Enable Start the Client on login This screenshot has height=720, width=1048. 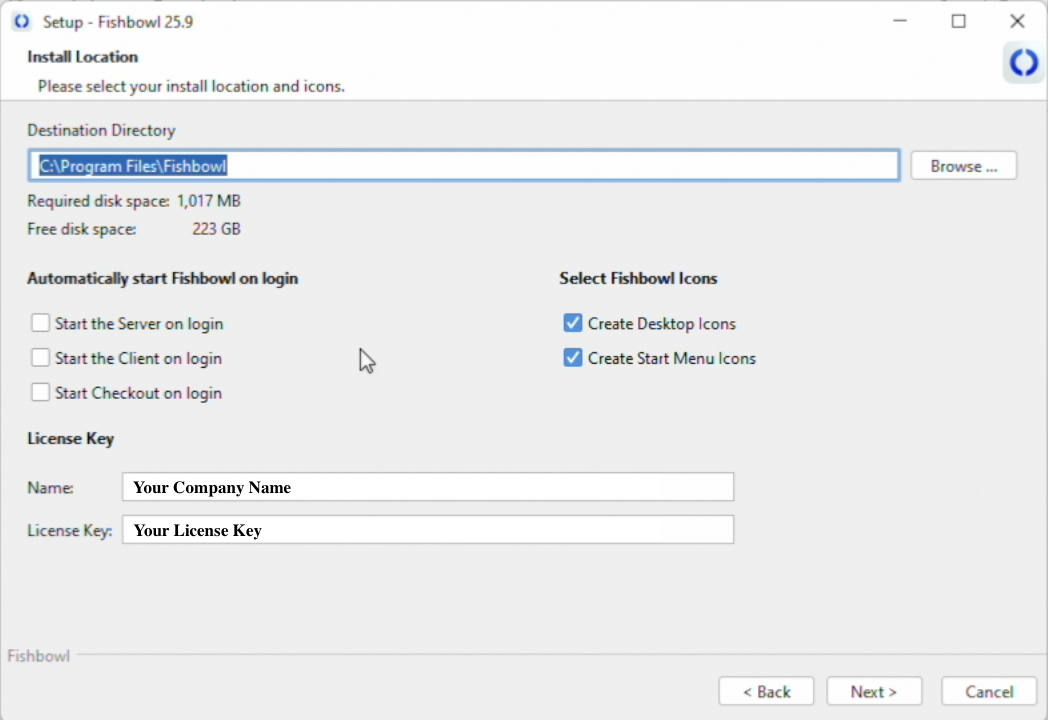point(40,357)
